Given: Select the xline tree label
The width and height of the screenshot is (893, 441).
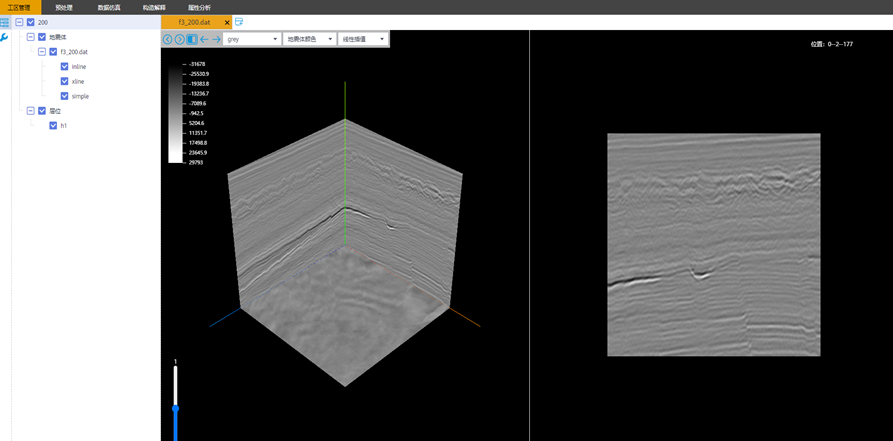Looking at the screenshot, I should [78, 81].
